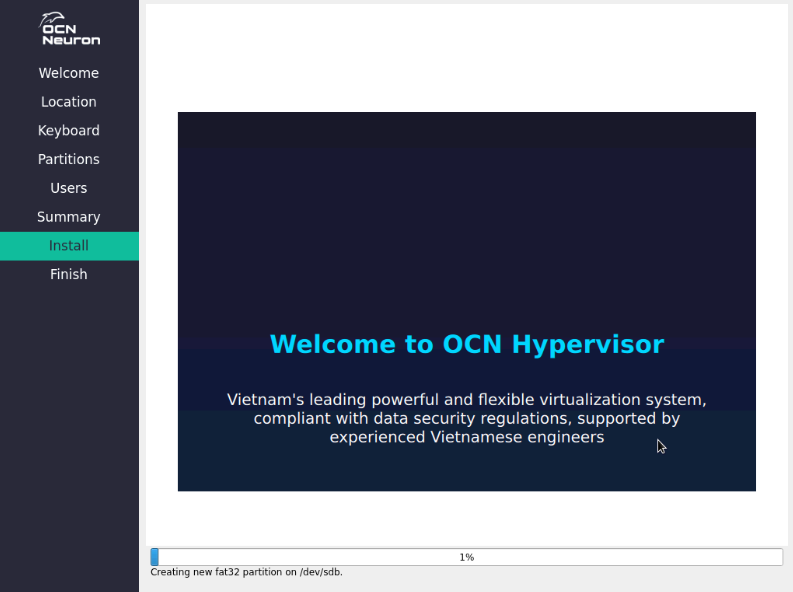Click the blue filled portion of progress bar

pos(154,557)
